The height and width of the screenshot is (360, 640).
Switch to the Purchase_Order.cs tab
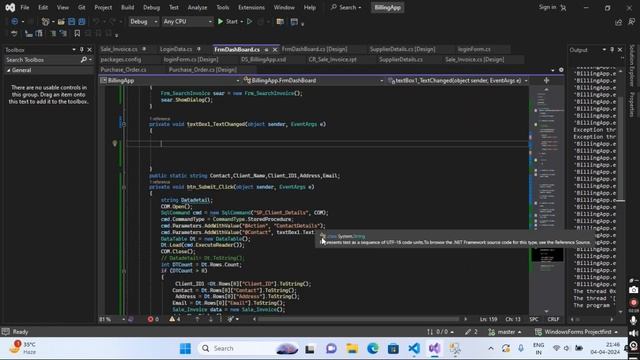[123, 69]
